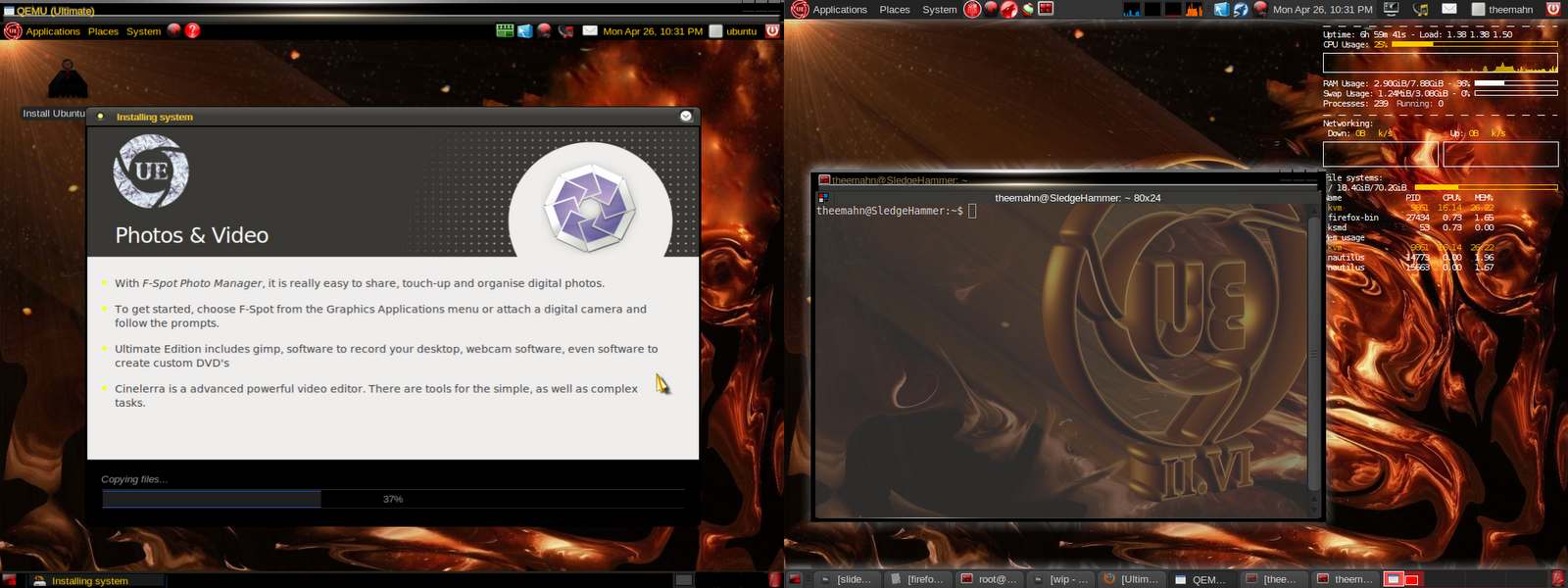The image size is (1568, 588).
Task: Click the power button in guest panel
Action: [772, 30]
